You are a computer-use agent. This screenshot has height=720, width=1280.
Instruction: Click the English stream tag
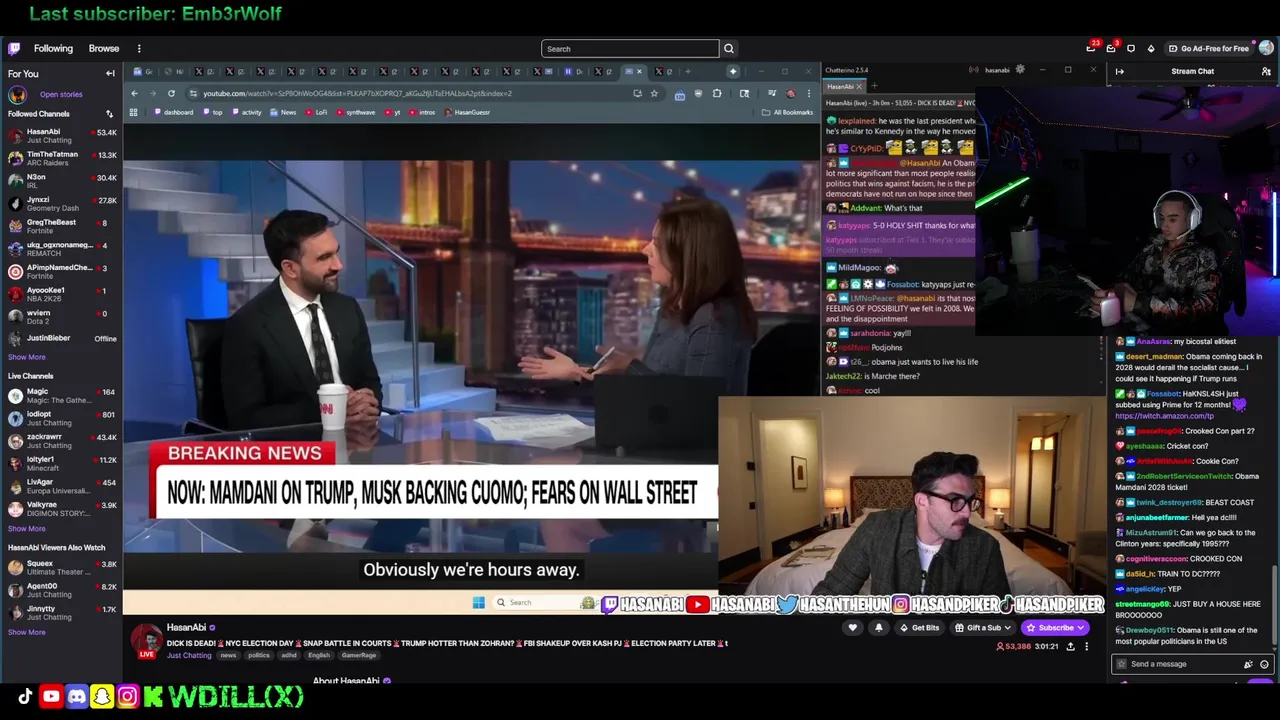click(319, 655)
